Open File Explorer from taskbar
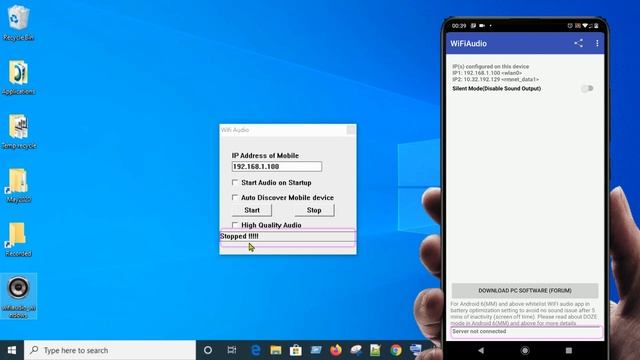The width and height of the screenshot is (640, 360). 276,350
